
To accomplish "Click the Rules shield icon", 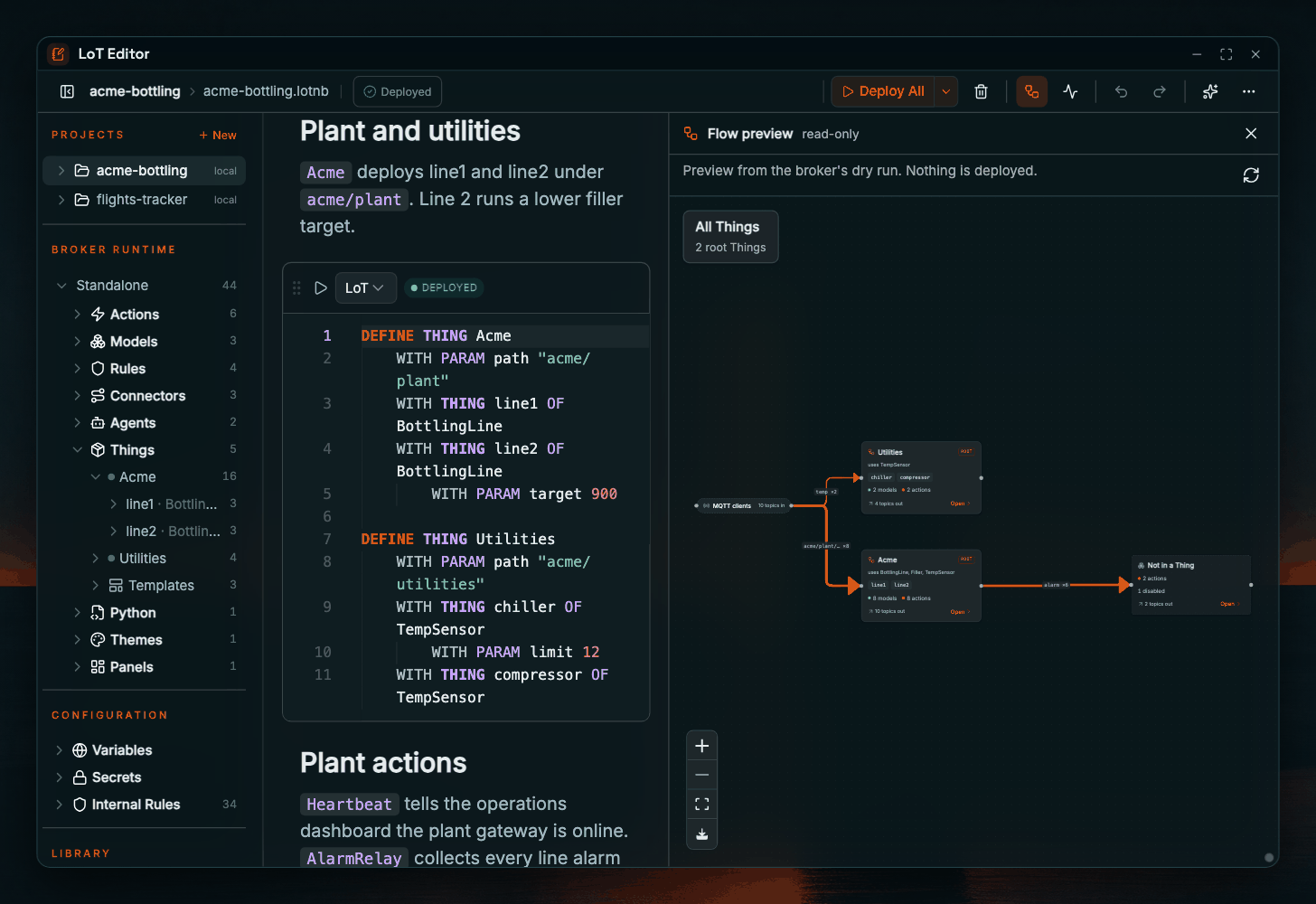I will (x=98, y=369).
